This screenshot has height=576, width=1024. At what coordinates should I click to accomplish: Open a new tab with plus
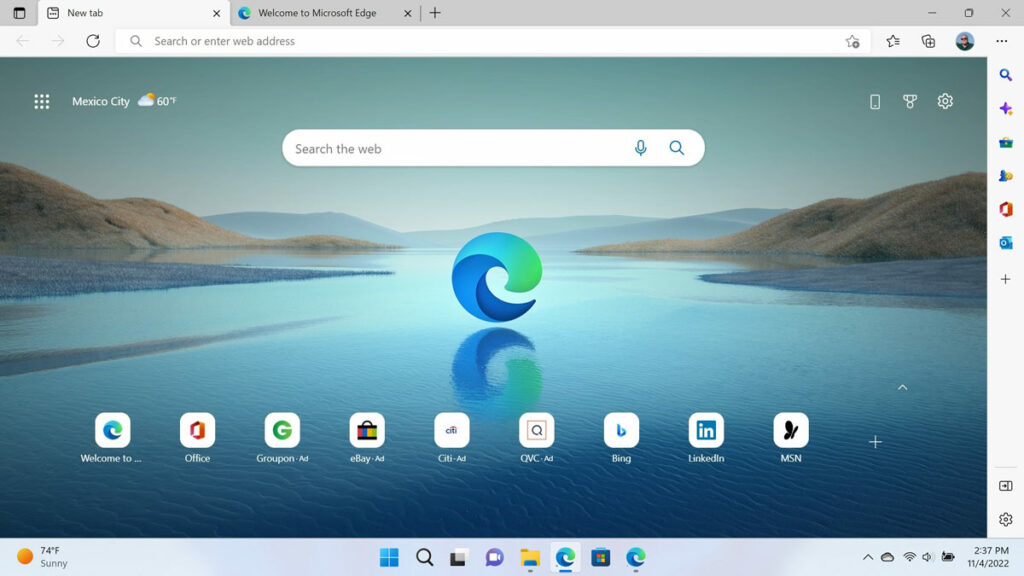(435, 13)
